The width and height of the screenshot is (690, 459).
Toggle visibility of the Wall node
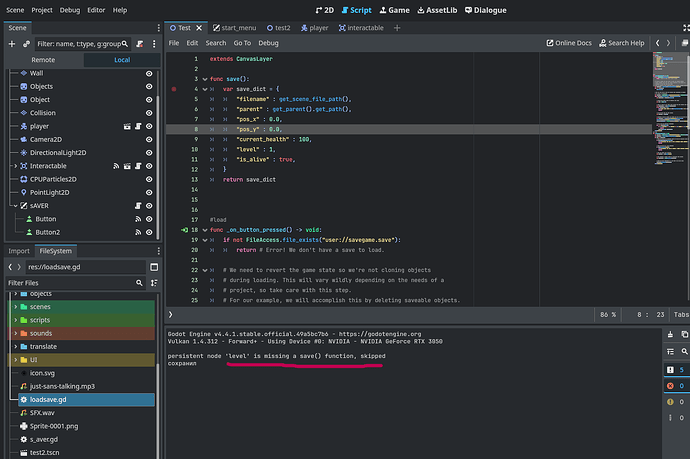point(148,74)
